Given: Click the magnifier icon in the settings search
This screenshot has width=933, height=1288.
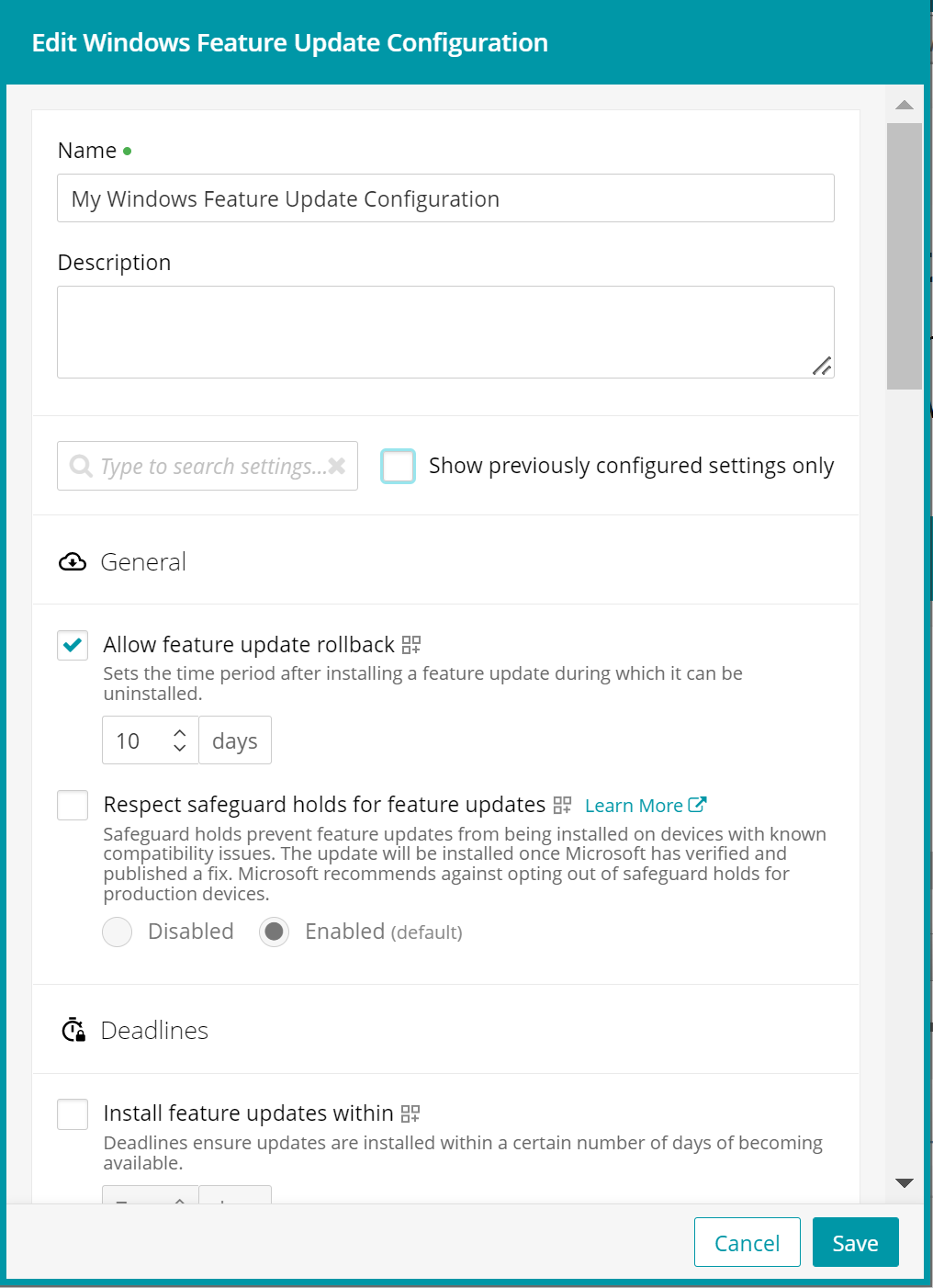Looking at the screenshot, I should click(x=81, y=466).
